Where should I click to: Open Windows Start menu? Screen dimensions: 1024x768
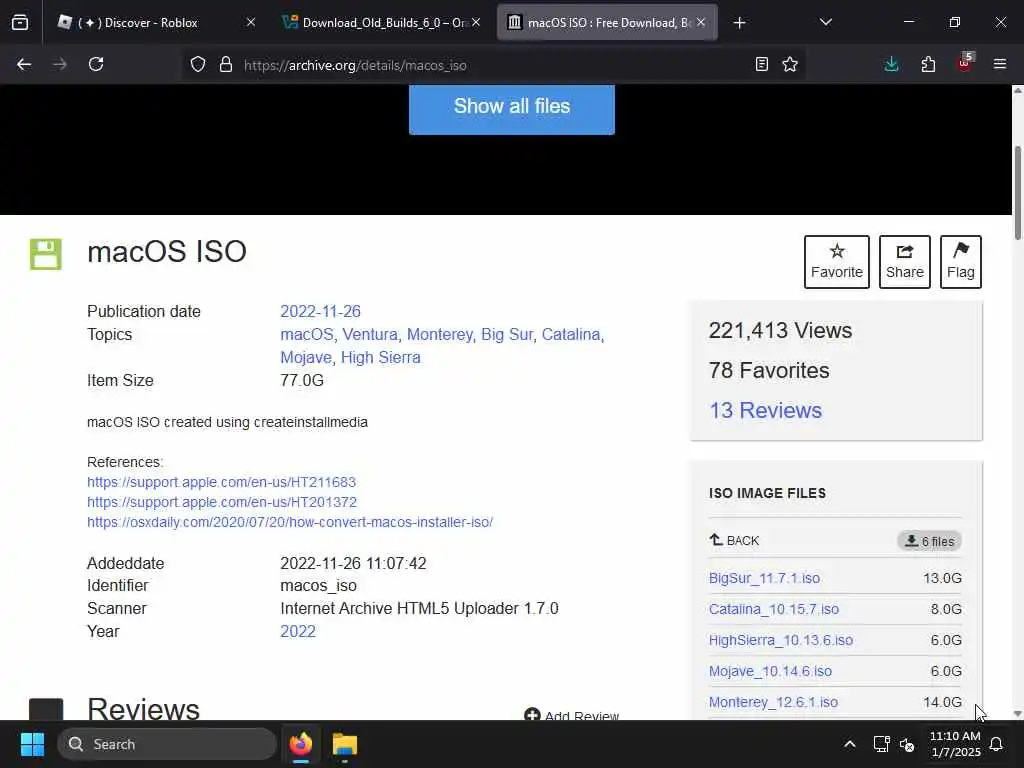32,744
